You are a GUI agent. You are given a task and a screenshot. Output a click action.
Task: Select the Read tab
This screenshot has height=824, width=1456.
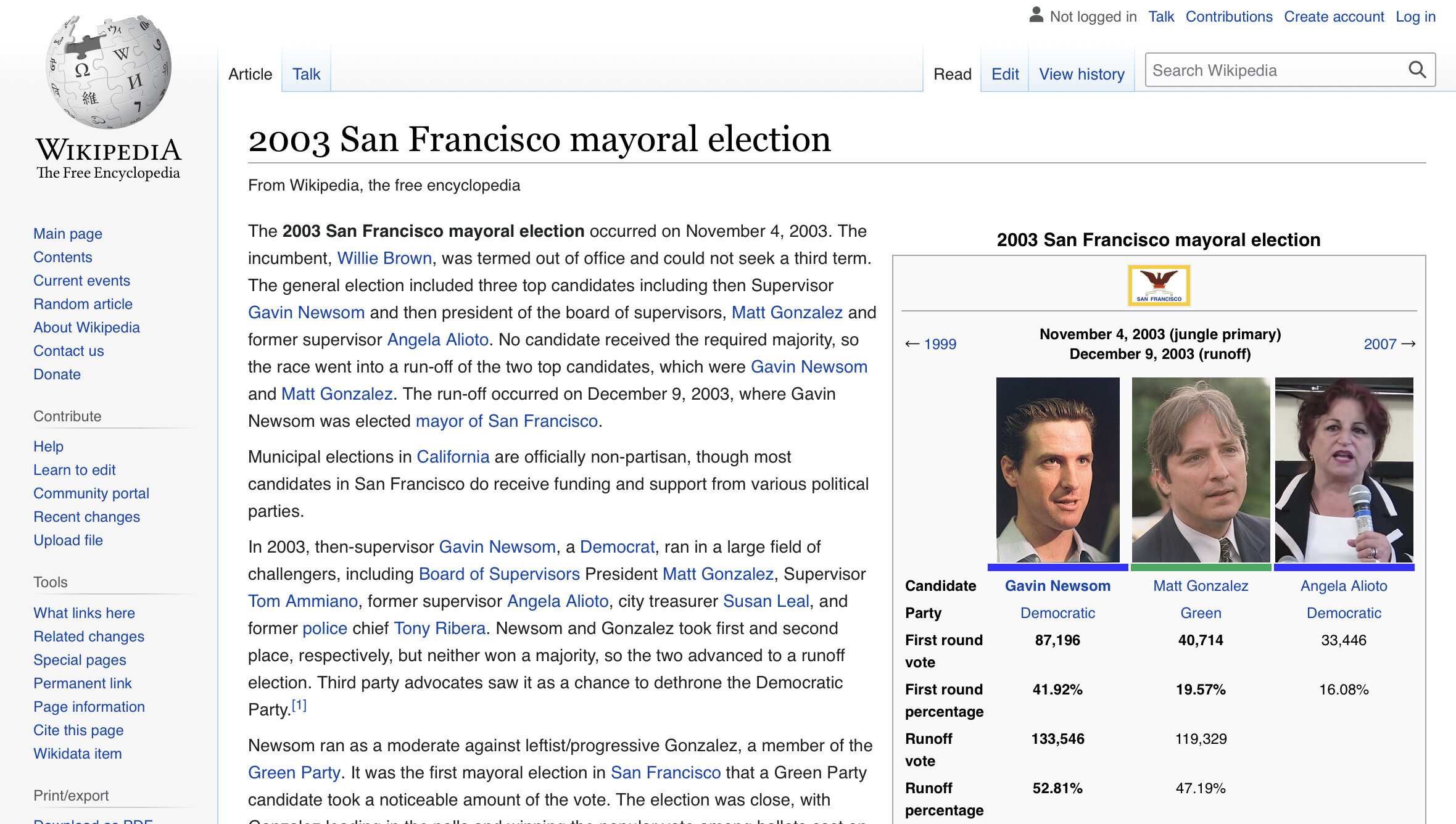coord(952,74)
